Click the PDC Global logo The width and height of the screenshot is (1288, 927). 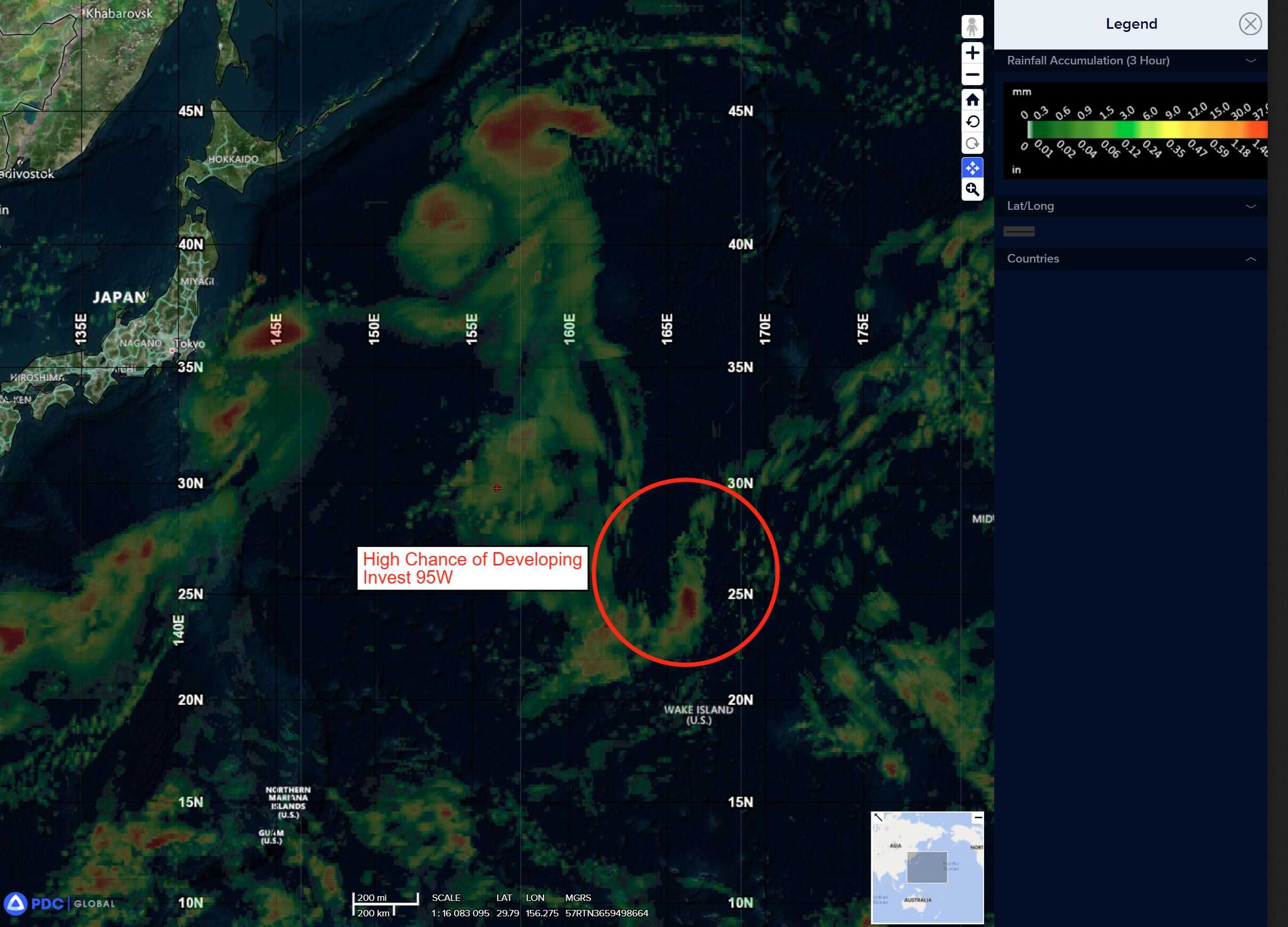coord(59,903)
